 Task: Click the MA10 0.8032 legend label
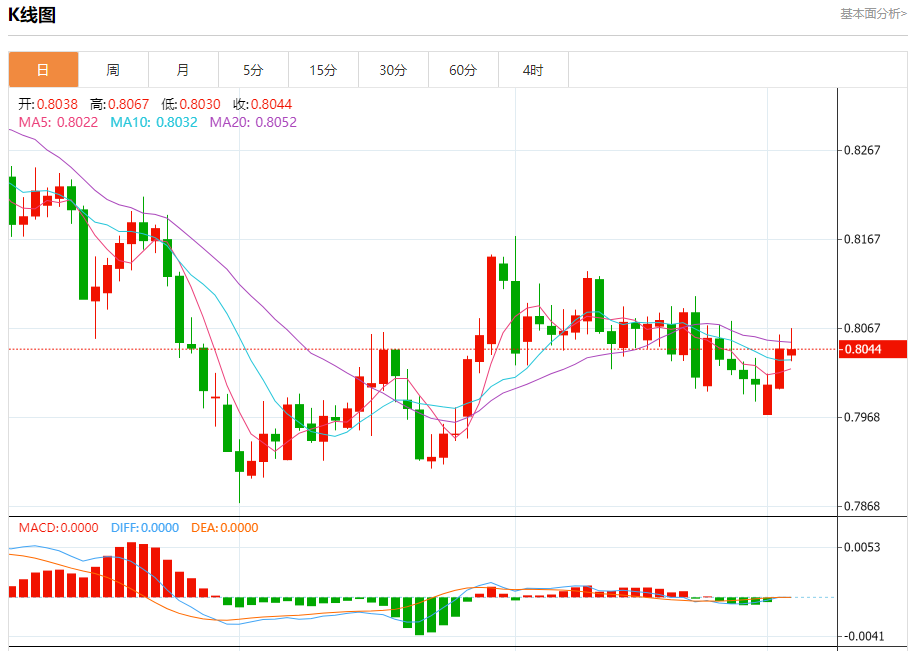coord(154,122)
